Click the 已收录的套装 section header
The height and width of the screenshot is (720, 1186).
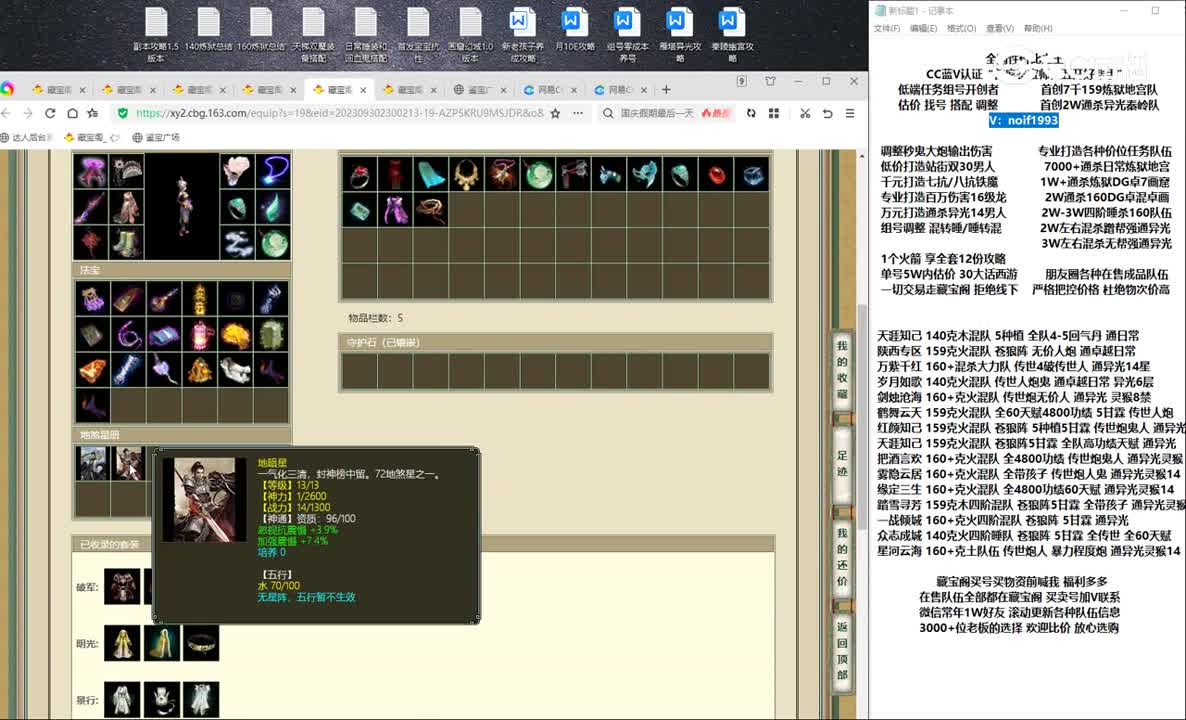[x=424, y=544]
